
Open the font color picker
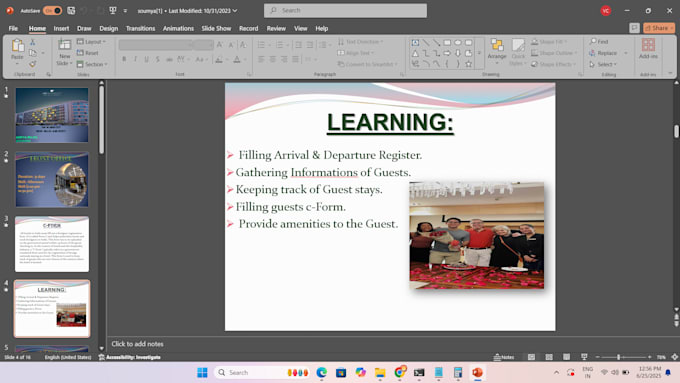(239, 59)
